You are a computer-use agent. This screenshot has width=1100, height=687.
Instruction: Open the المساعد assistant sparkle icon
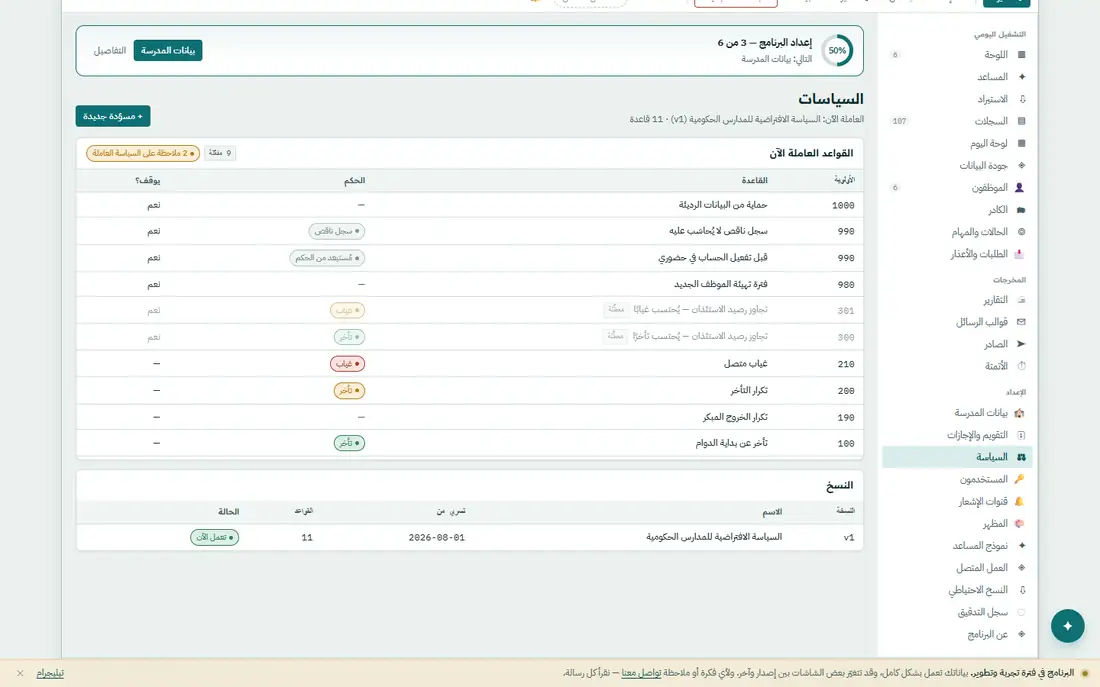pyautogui.click(x=1021, y=76)
